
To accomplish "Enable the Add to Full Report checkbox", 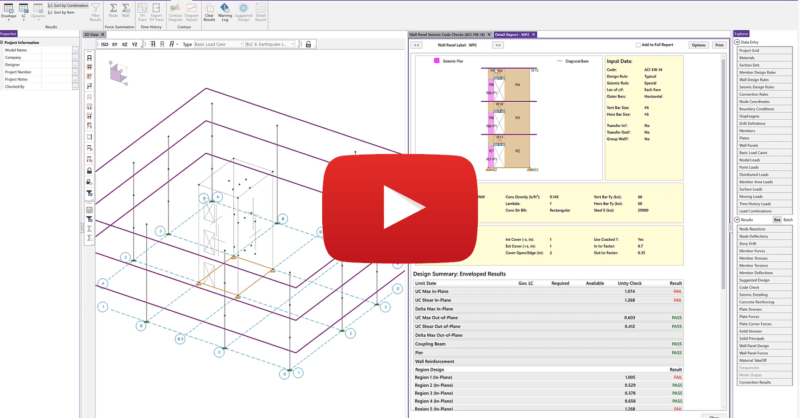I will (x=636, y=45).
